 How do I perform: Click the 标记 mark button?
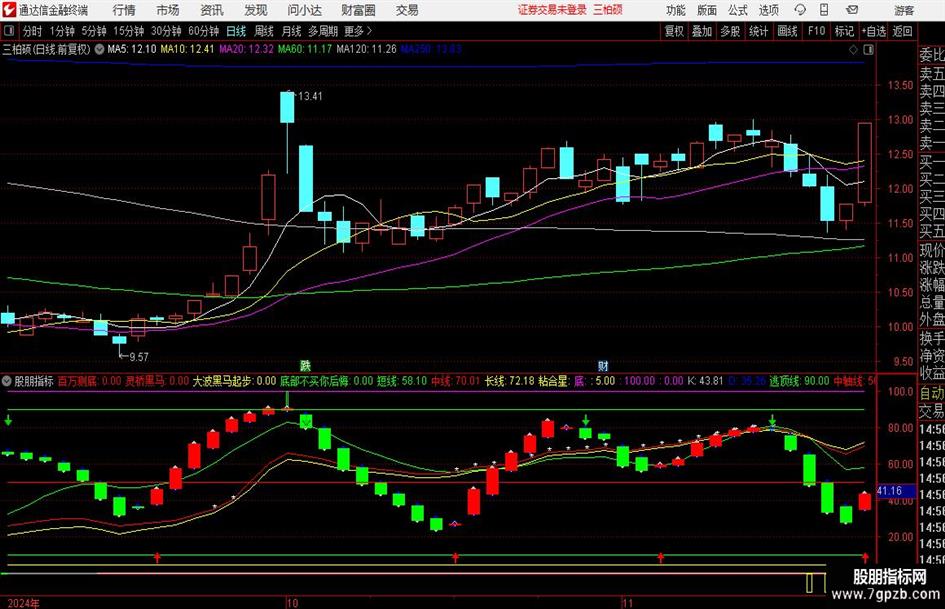point(844,31)
